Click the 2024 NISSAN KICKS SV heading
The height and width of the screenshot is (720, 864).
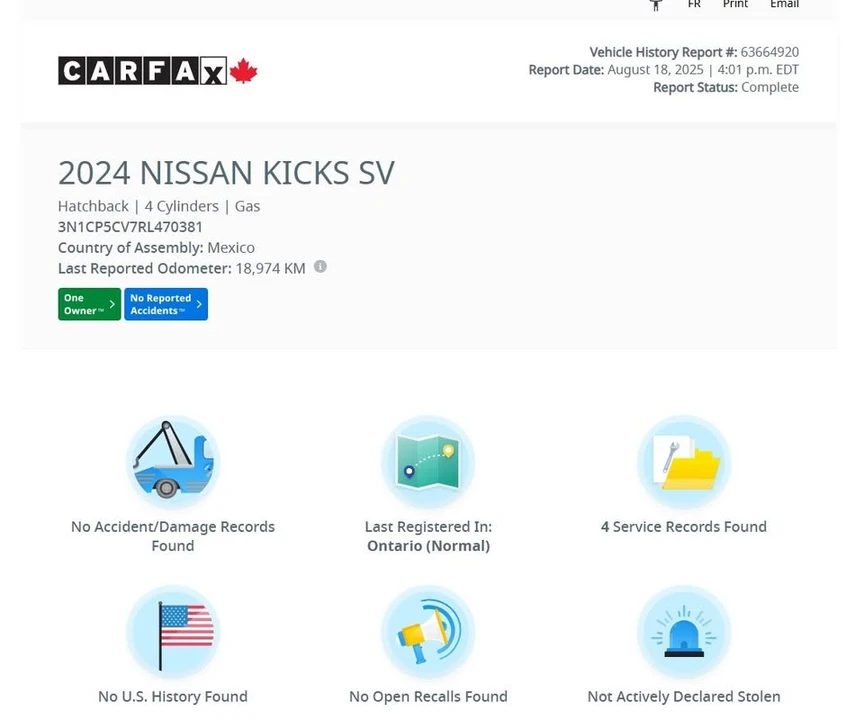click(x=226, y=173)
